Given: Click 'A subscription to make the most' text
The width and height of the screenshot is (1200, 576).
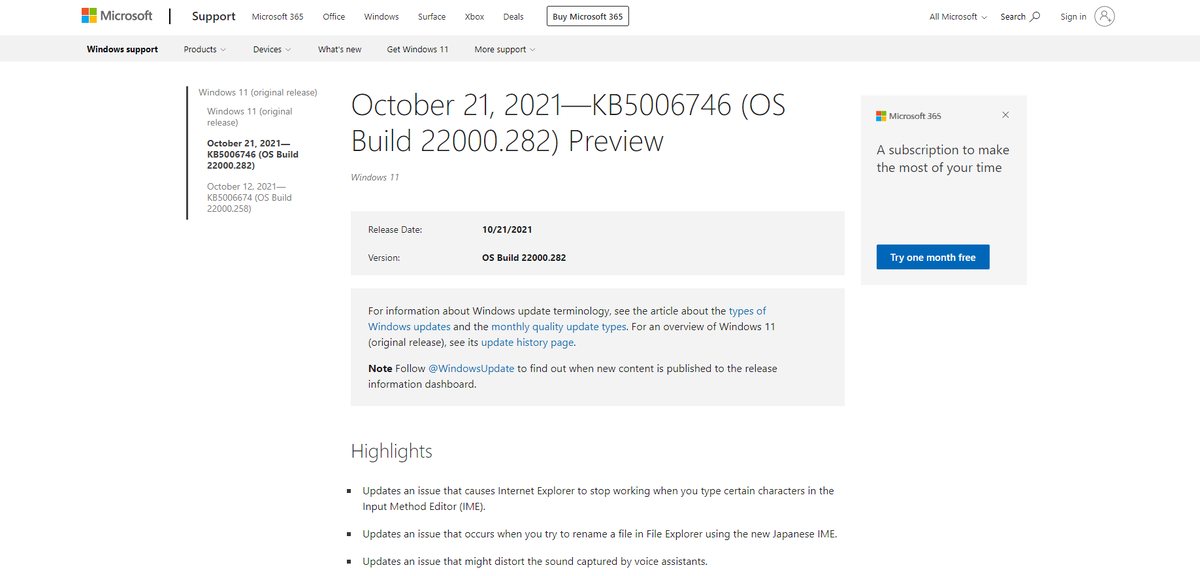Looking at the screenshot, I should (x=943, y=159).
